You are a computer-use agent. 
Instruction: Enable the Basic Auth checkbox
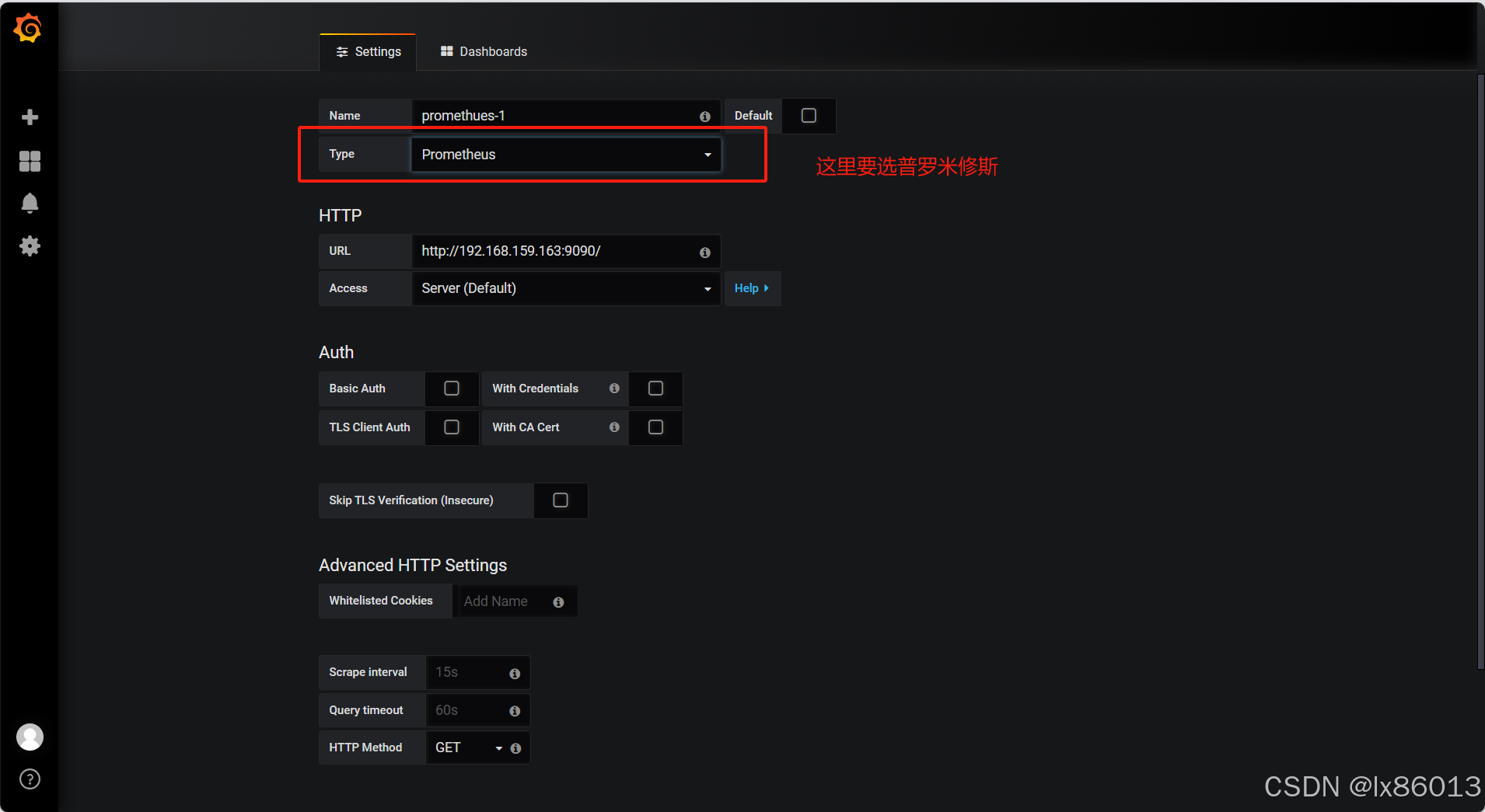click(x=452, y=389)
